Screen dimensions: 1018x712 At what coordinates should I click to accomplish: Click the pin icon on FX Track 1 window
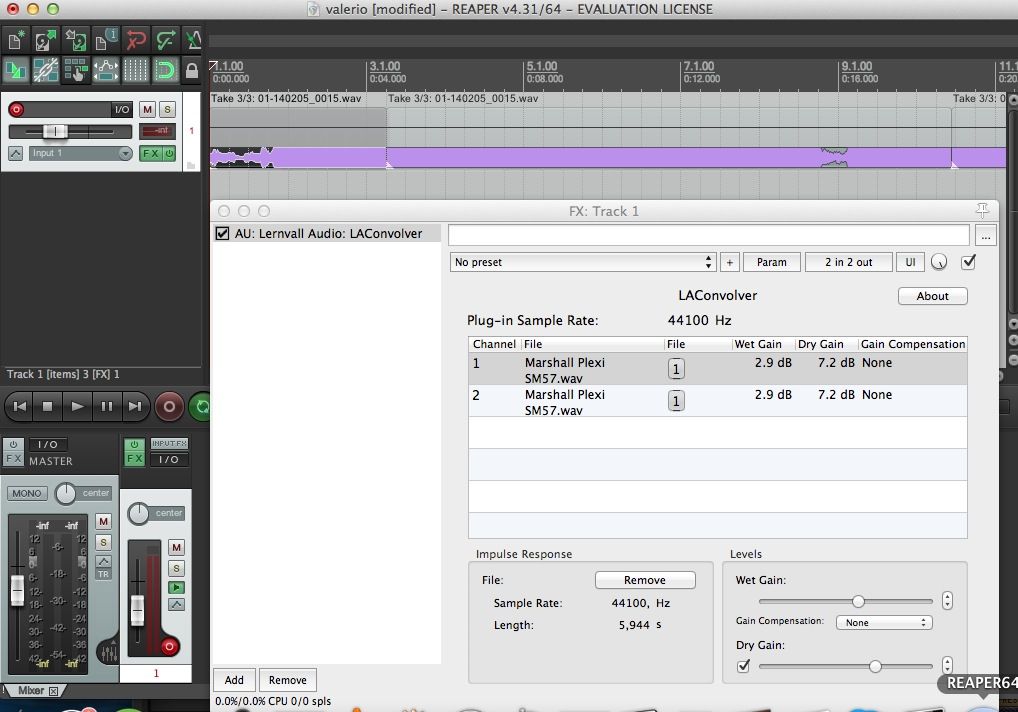click(982, 210)
